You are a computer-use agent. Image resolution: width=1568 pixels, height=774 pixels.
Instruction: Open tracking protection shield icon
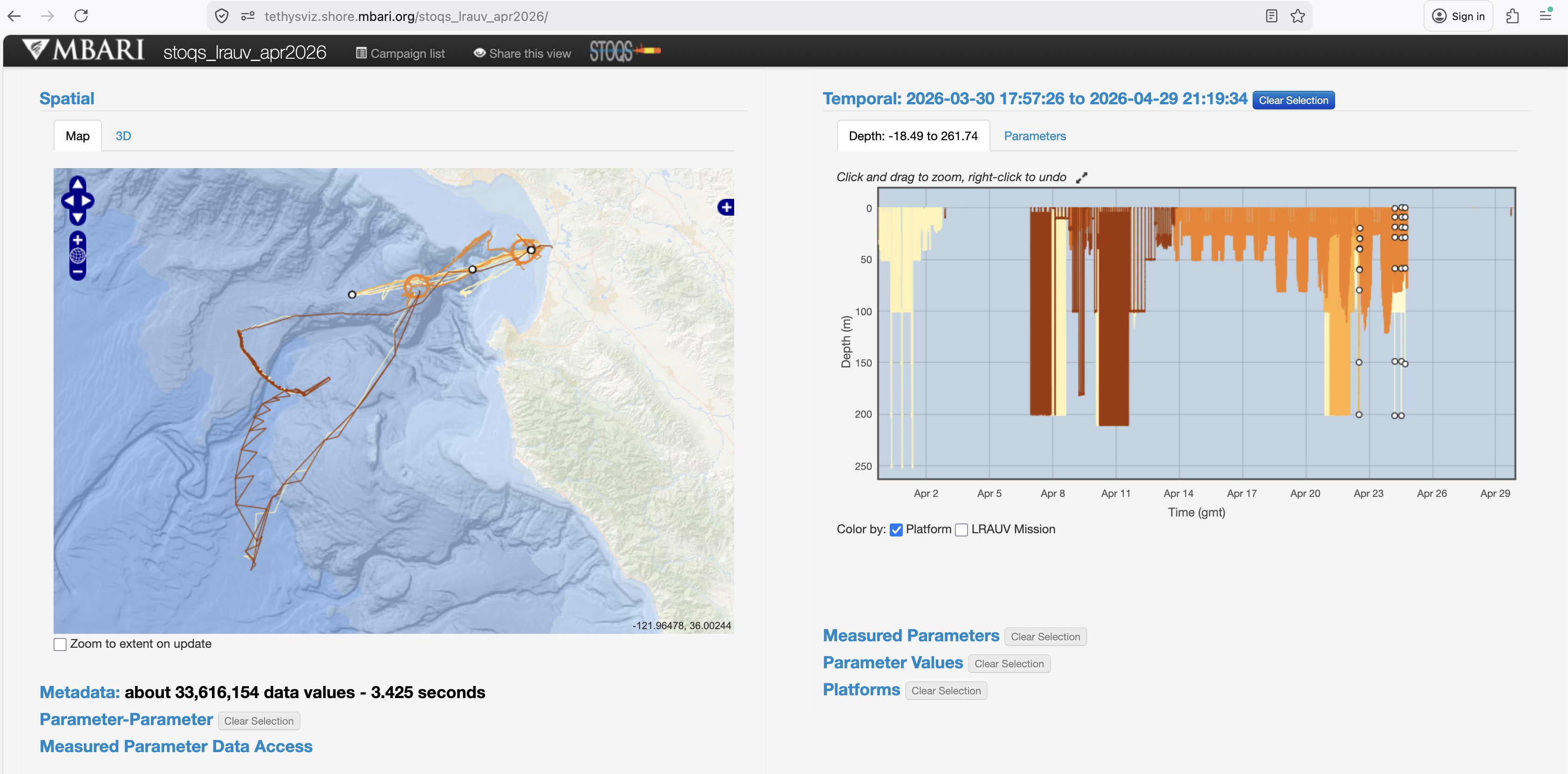(x=222, y=16)
